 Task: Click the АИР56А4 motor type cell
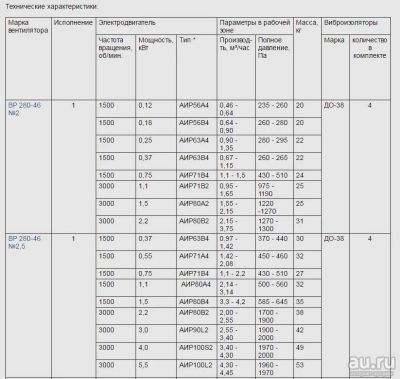pos(196,109)
